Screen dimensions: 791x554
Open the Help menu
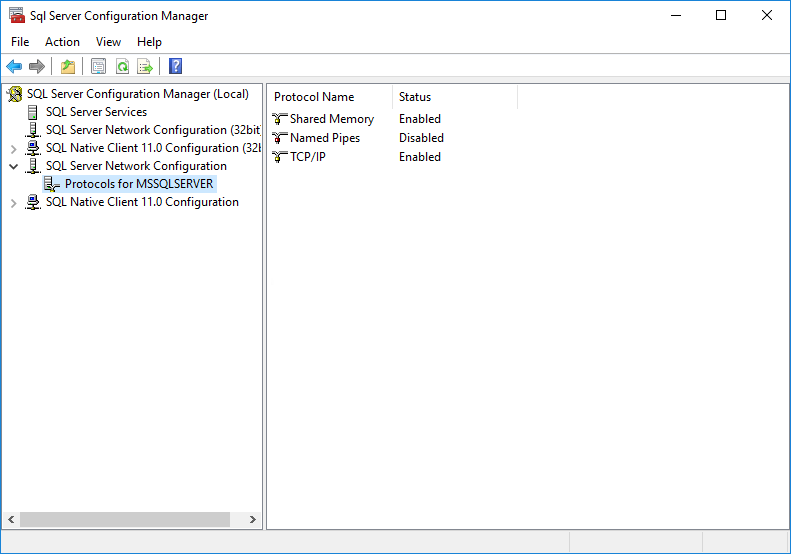point(149,42)
